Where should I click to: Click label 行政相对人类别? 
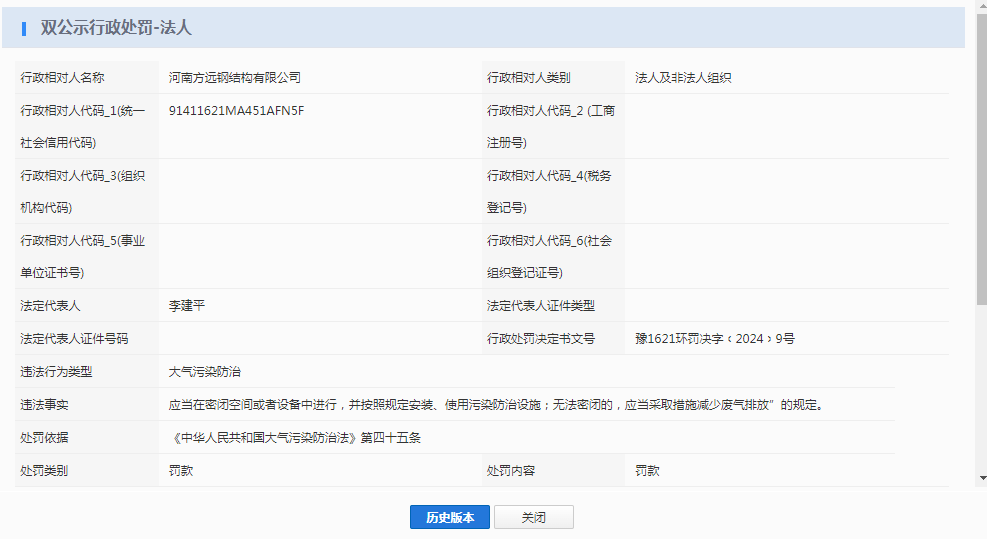[529, 77]
